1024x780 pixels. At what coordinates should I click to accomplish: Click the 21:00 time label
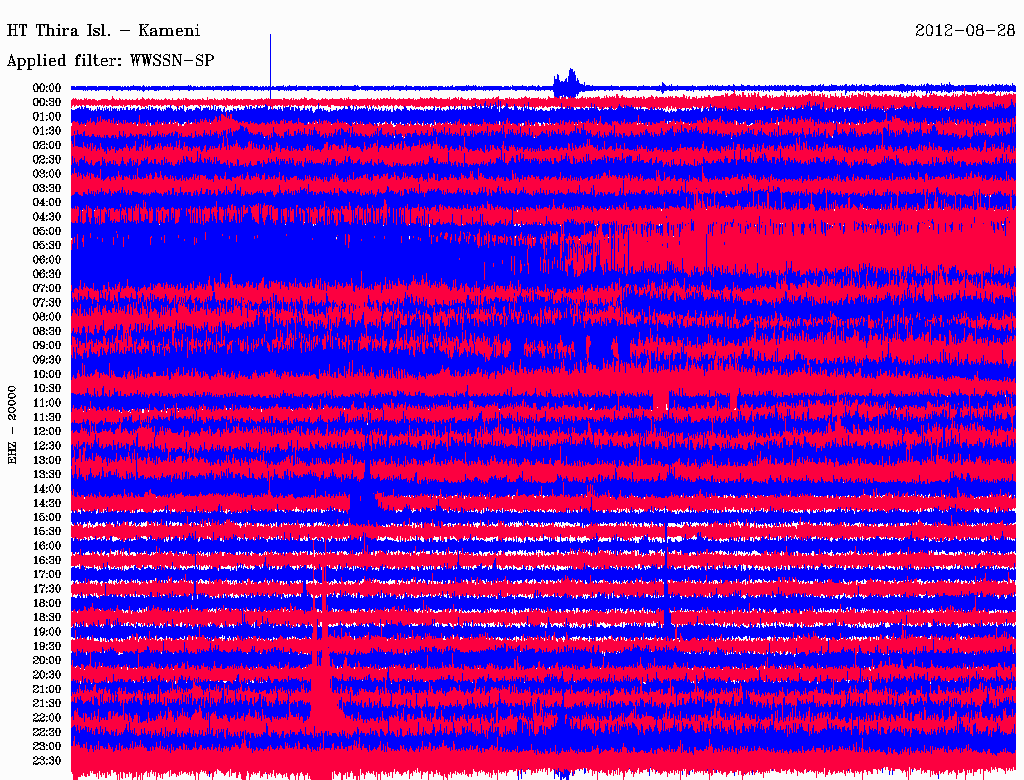(x=47, y=689)
